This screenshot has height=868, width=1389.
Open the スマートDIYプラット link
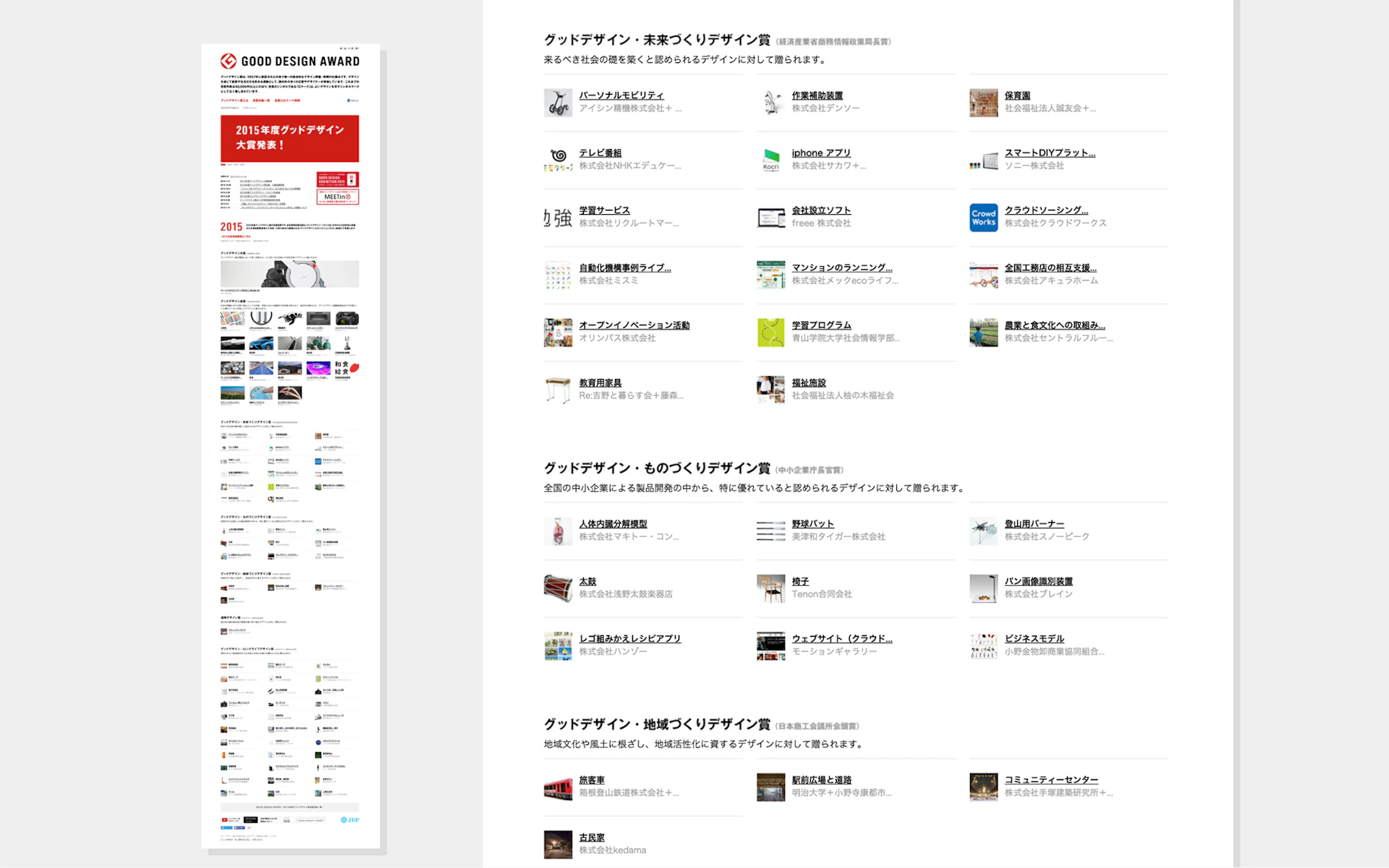tap(1049, 153)
